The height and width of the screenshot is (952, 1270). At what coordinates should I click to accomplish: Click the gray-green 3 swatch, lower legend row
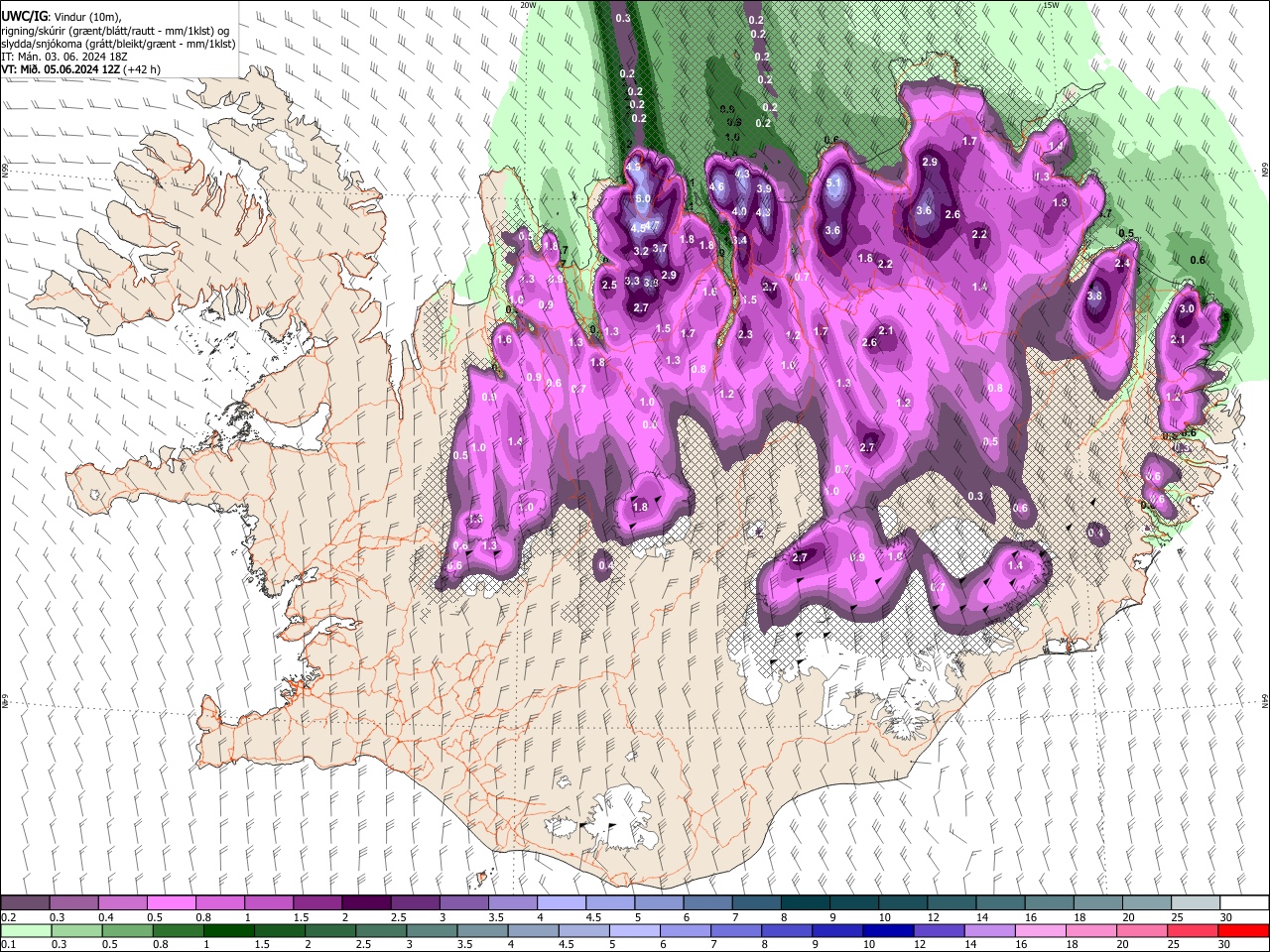[x=431, y=930]
